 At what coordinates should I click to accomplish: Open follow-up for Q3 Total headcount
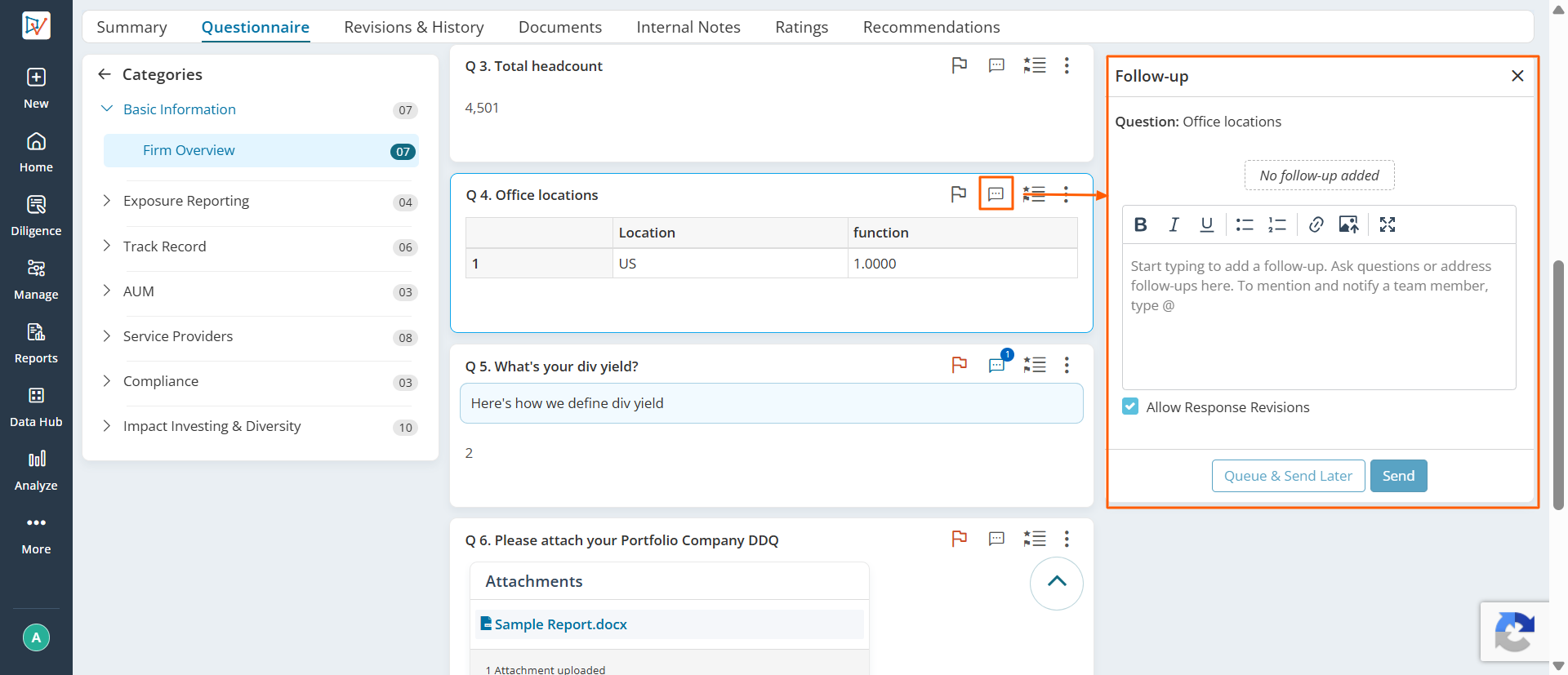pos(996,65)
